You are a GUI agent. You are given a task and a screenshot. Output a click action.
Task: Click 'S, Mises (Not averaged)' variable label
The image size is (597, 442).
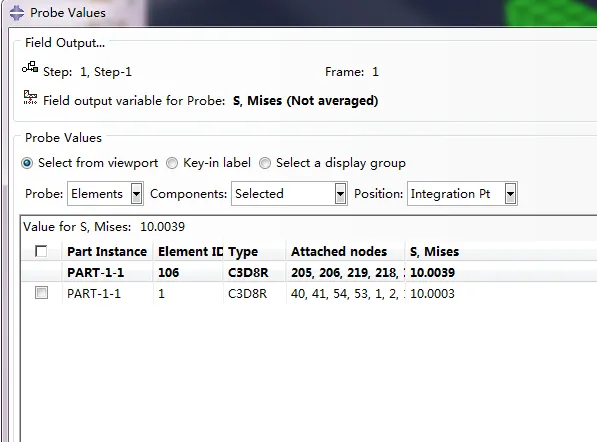305,101
